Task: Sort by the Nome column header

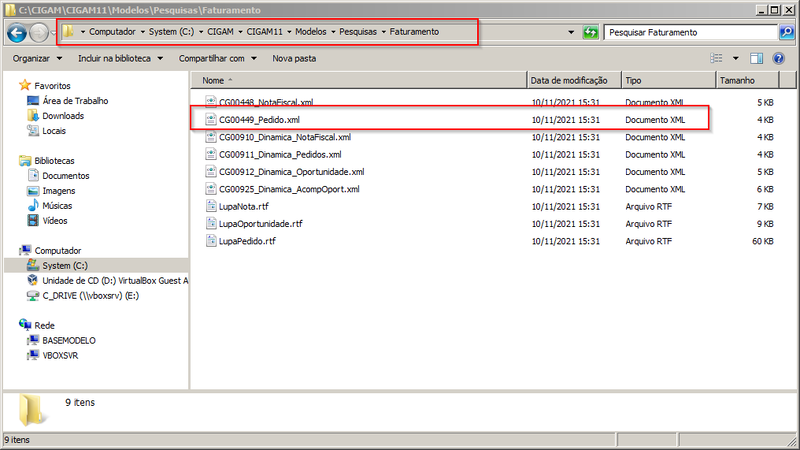Action: (359, 80)
